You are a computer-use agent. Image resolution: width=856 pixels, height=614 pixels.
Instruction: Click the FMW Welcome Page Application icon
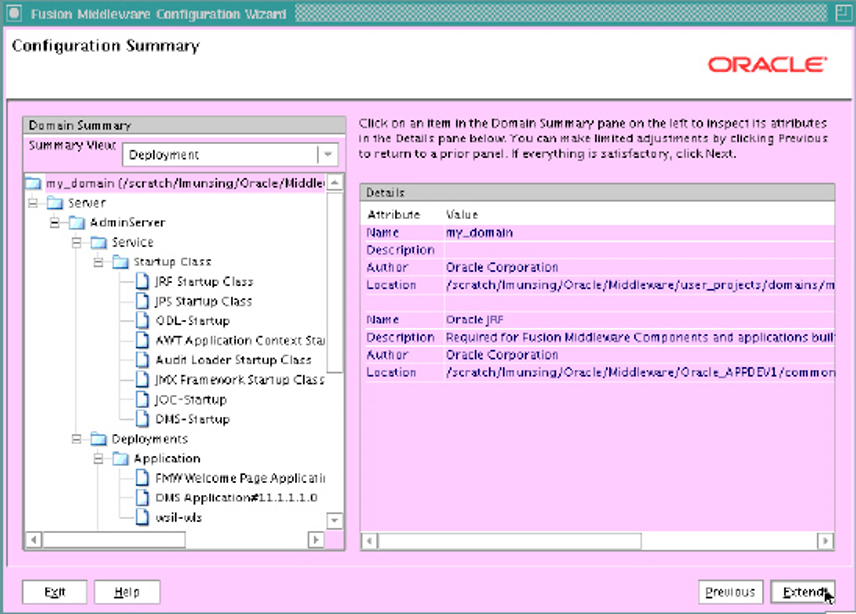click(x=142, y=478)
